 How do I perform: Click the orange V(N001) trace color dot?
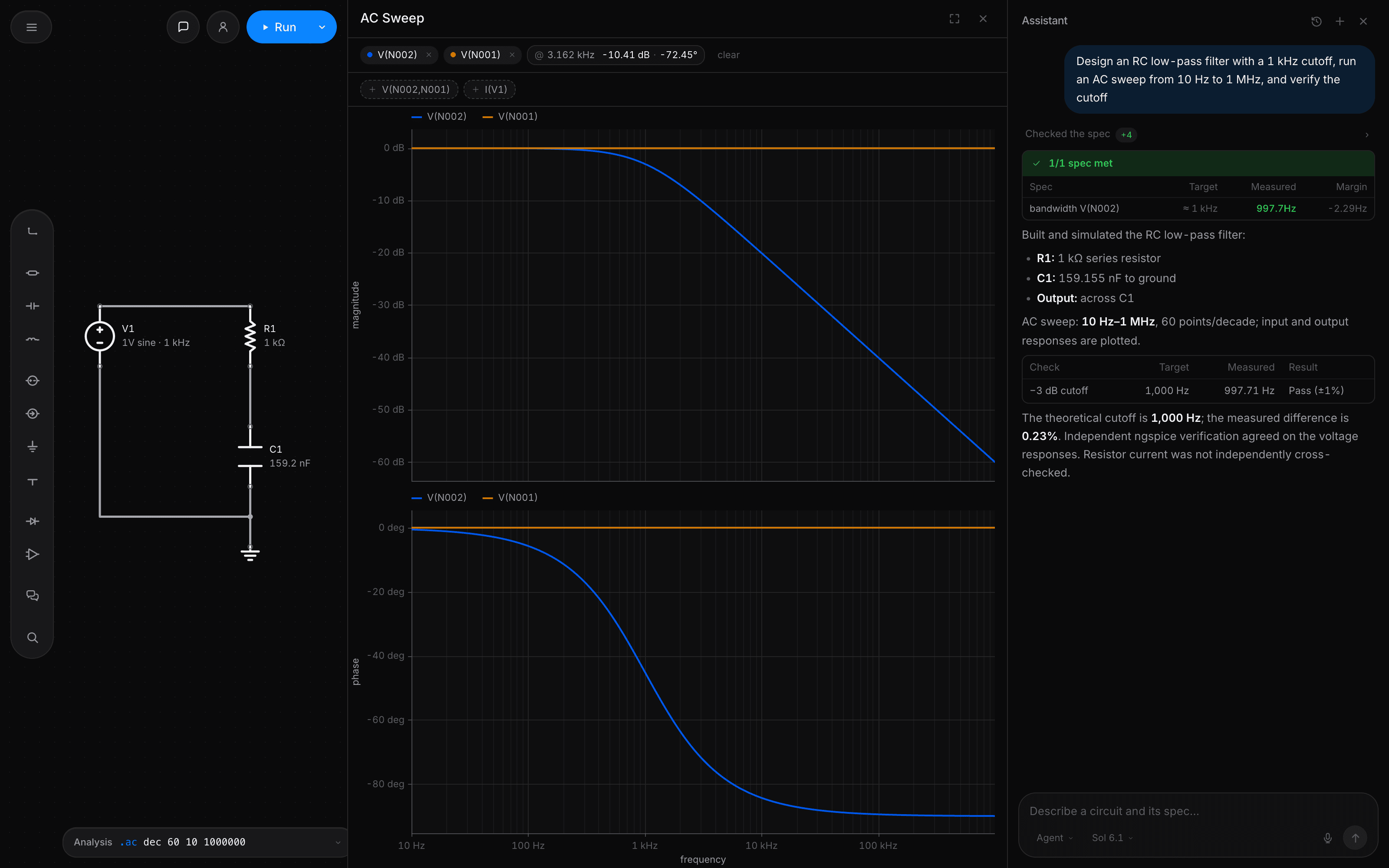coord(454,55)
